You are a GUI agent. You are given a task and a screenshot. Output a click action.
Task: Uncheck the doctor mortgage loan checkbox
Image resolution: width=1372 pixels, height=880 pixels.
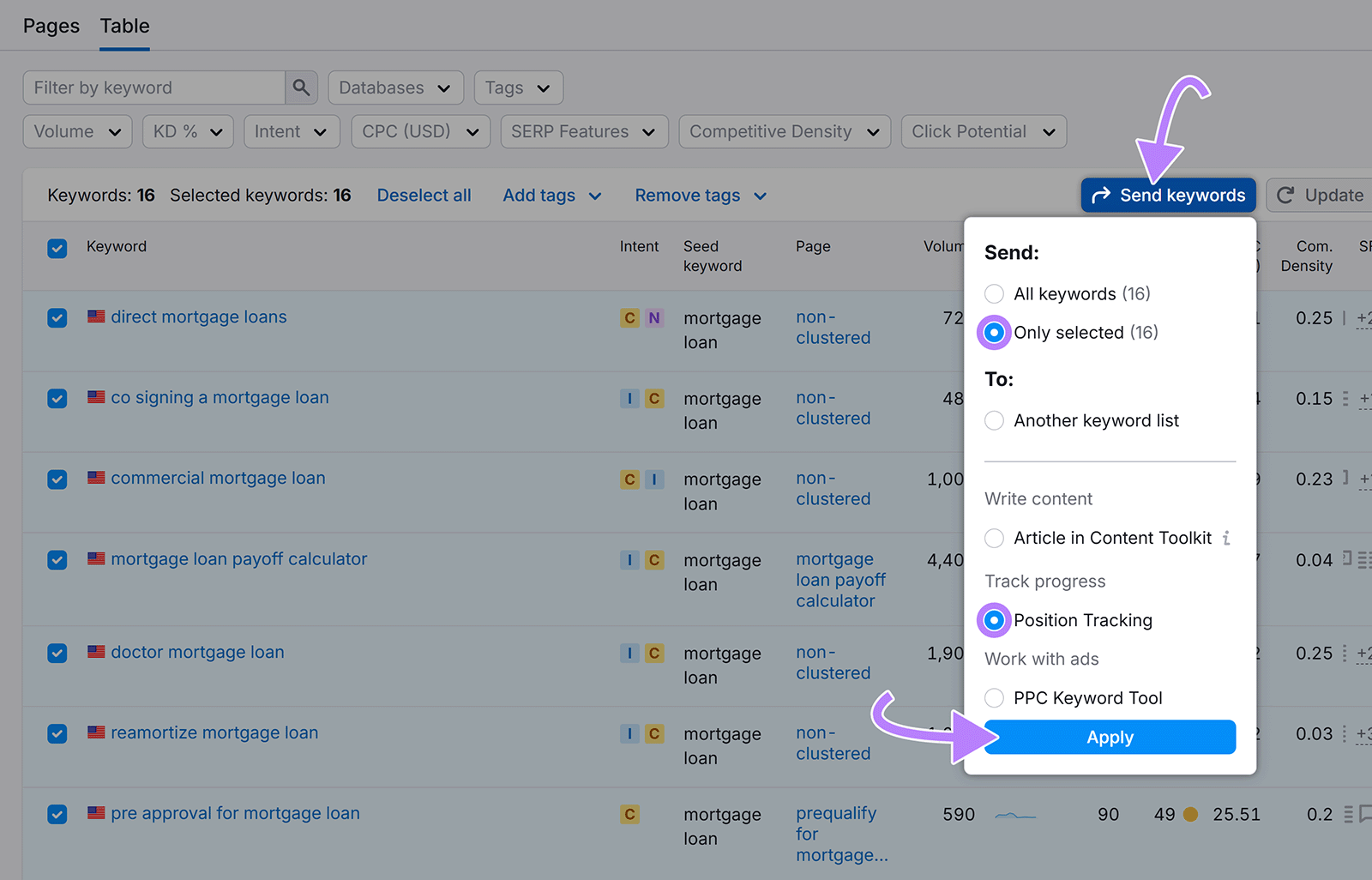(57, 653)
